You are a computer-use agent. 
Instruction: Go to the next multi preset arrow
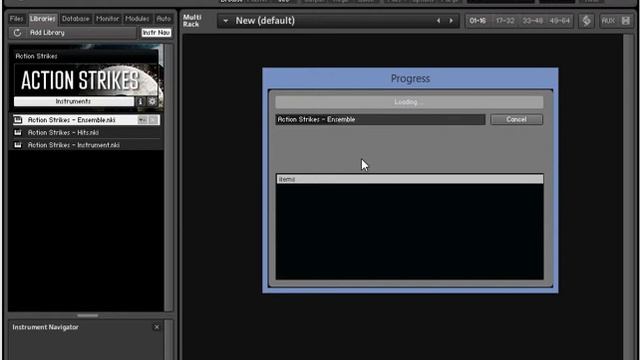pyautogui.click(x=451, y=21)
